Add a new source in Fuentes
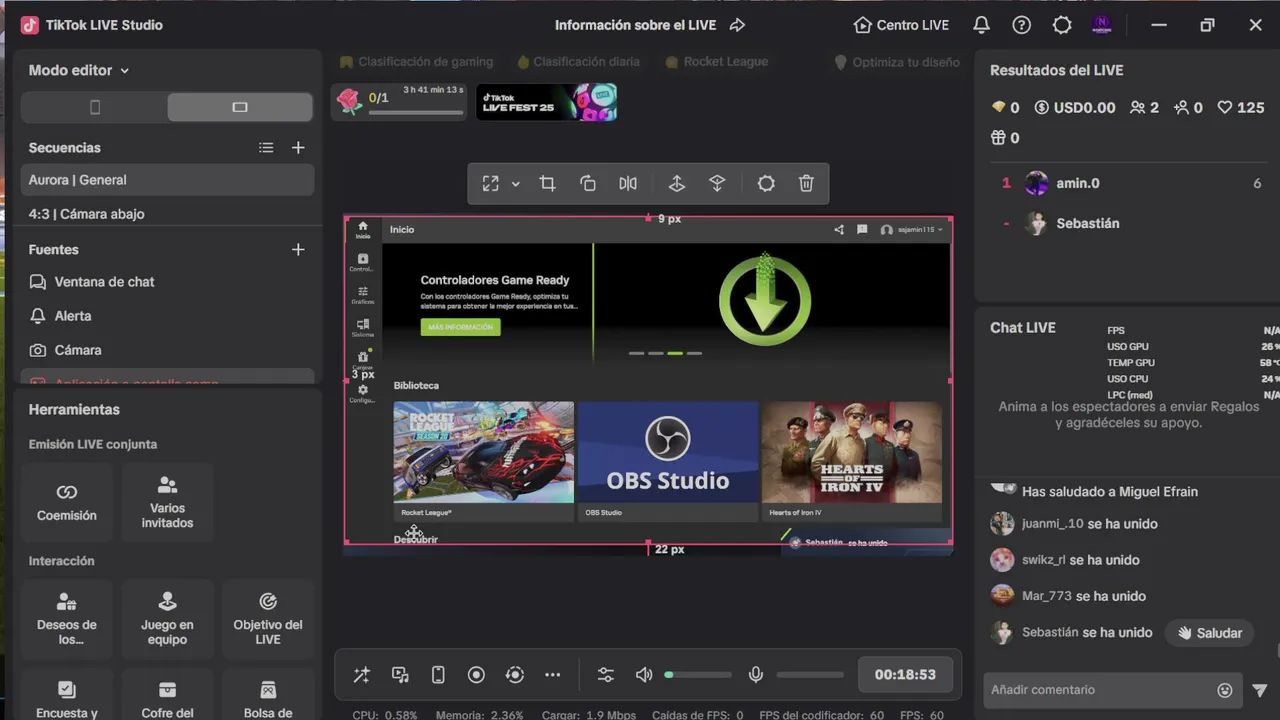Screen dimensions: 1280x720 coord(298,250)
